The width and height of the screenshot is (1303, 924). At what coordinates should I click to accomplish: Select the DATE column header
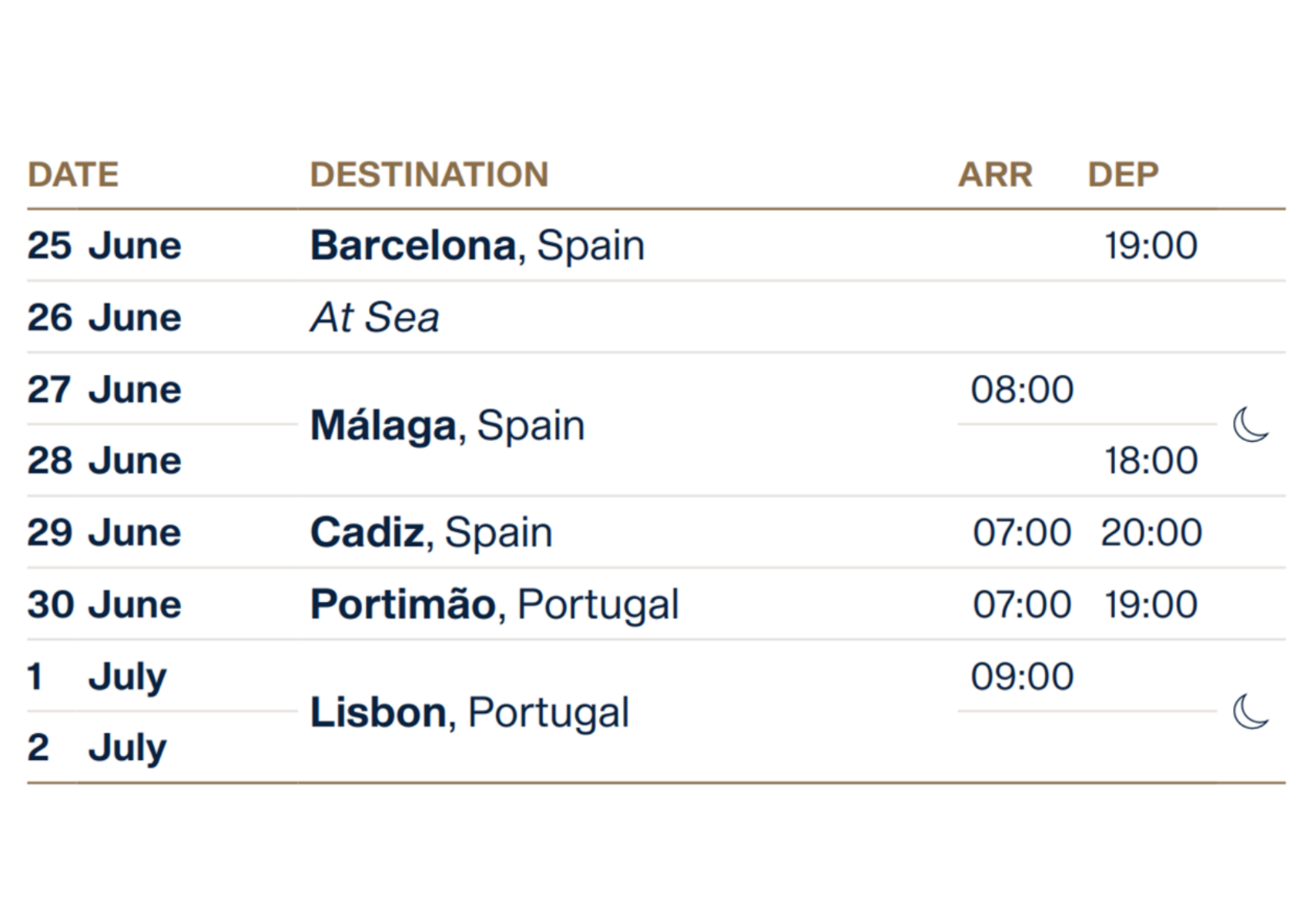[x=73, y=175]
